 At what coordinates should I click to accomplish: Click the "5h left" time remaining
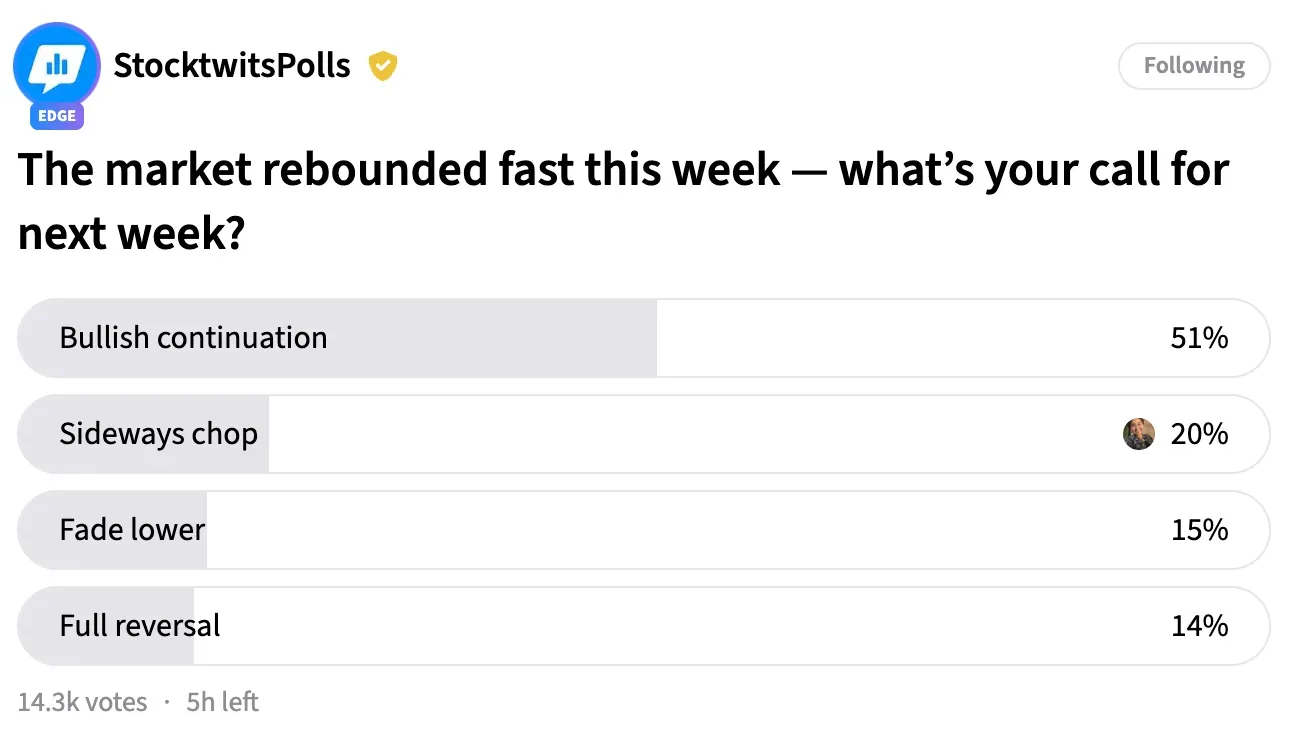tap(222, 702)
